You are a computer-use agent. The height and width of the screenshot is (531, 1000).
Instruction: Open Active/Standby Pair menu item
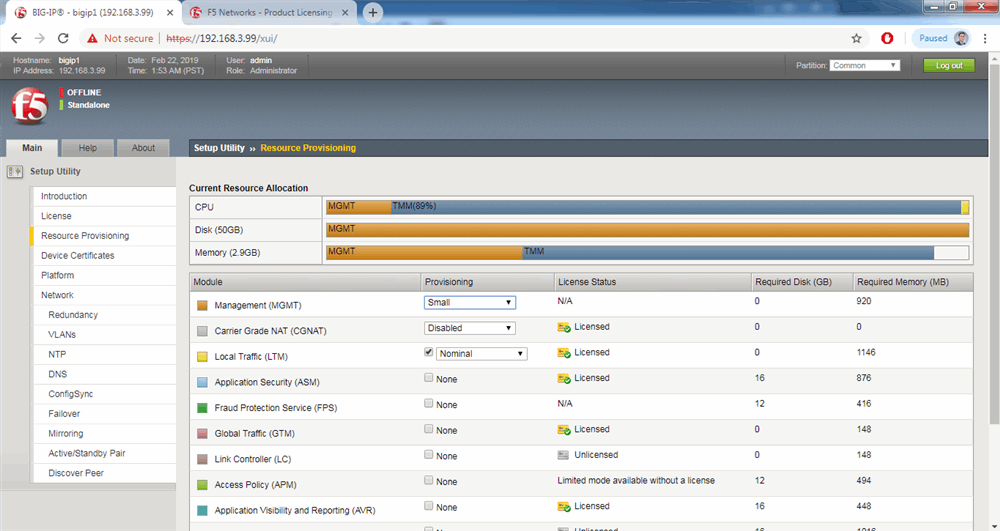[104, 453]
